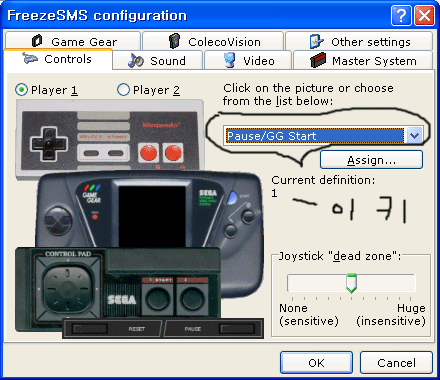
Task: Click the Other settings tab icon
Action: point(316,41)
